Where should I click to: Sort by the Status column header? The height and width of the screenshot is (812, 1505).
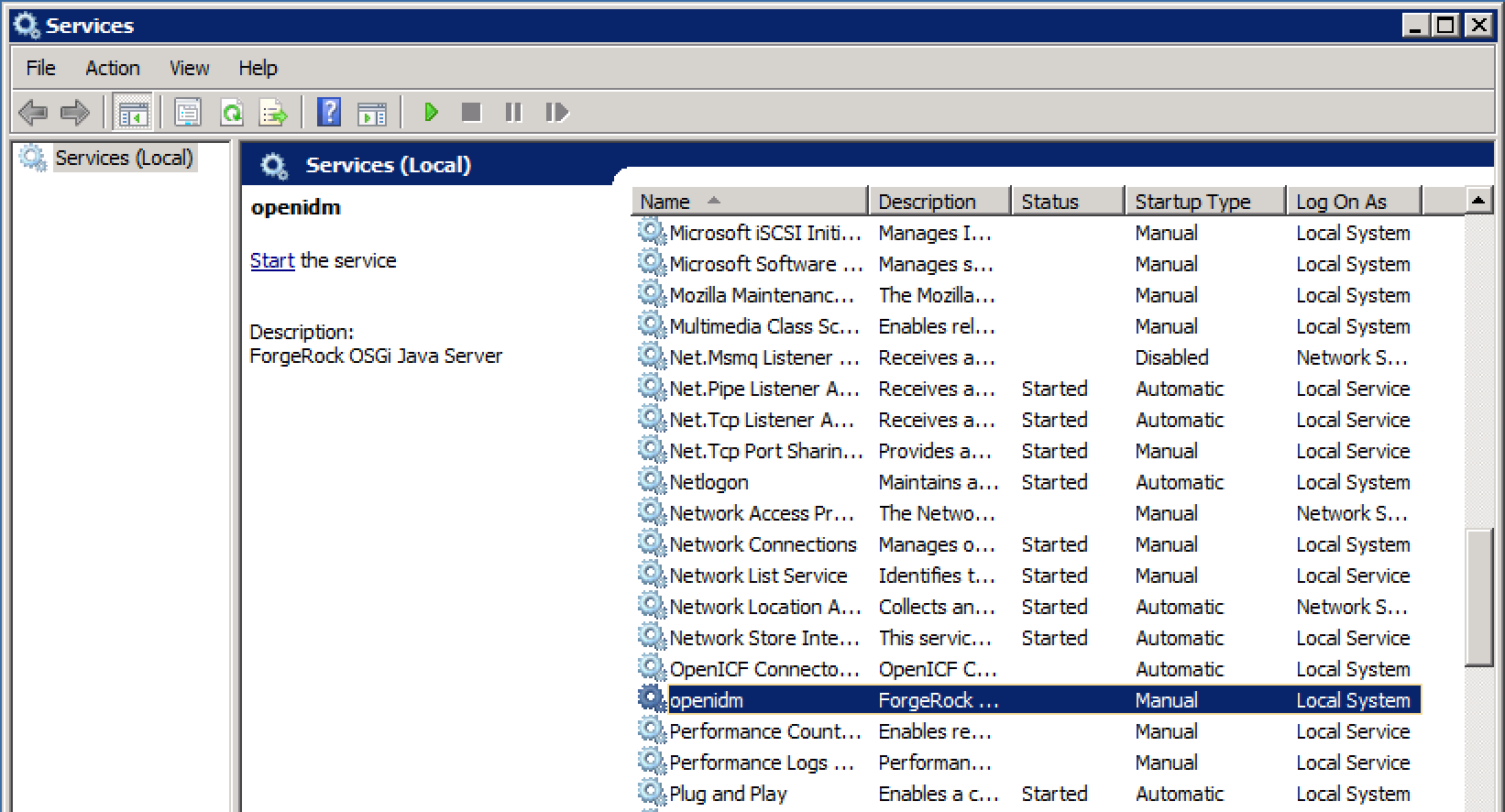pos(1068,202)
